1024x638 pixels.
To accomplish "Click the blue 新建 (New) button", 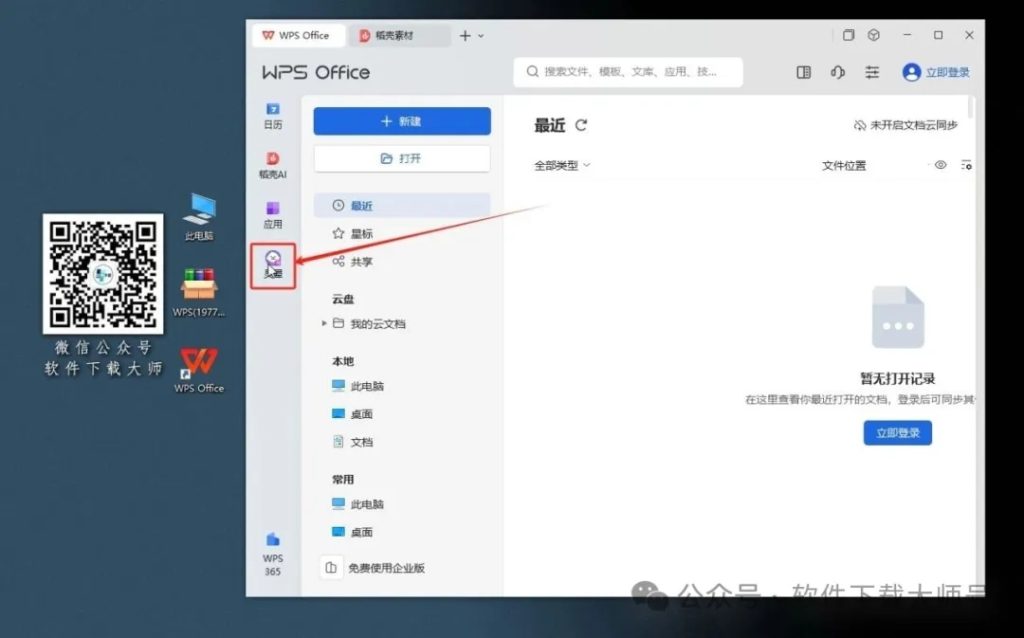I will (401, 121).
